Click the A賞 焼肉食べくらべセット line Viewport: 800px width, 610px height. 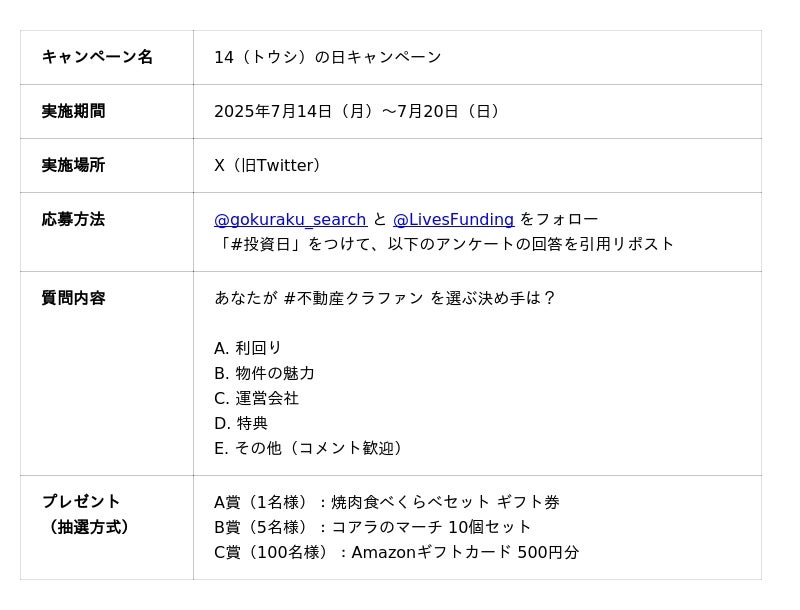[x=386, y=502]
